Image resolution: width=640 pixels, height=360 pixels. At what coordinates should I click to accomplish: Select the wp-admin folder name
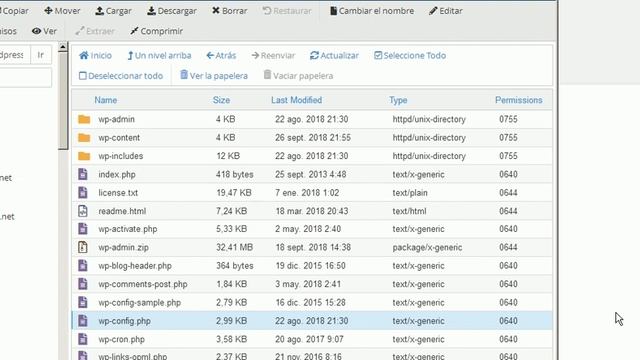point(116,119)
